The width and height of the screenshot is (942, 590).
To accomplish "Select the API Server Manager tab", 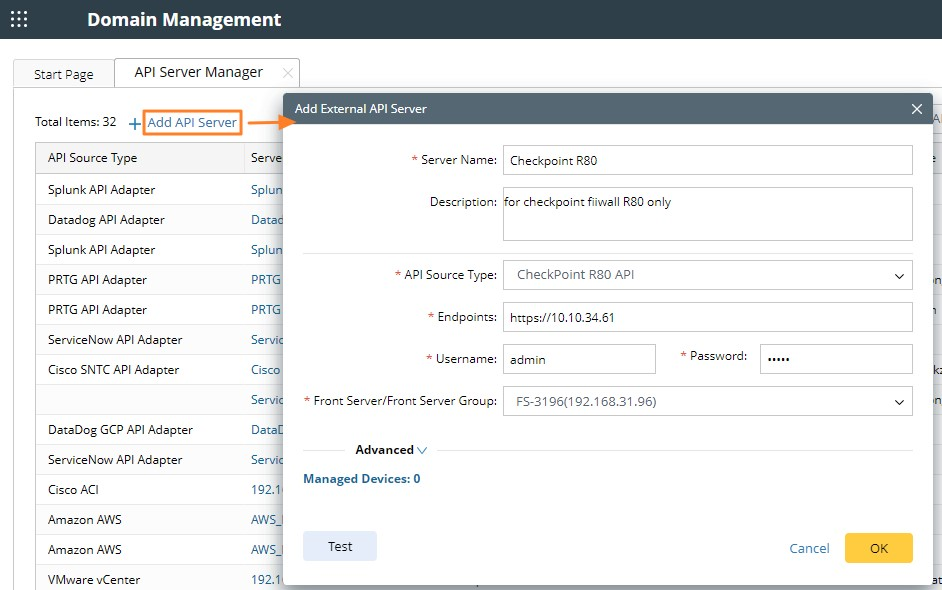I will click(x=198, y=72).
